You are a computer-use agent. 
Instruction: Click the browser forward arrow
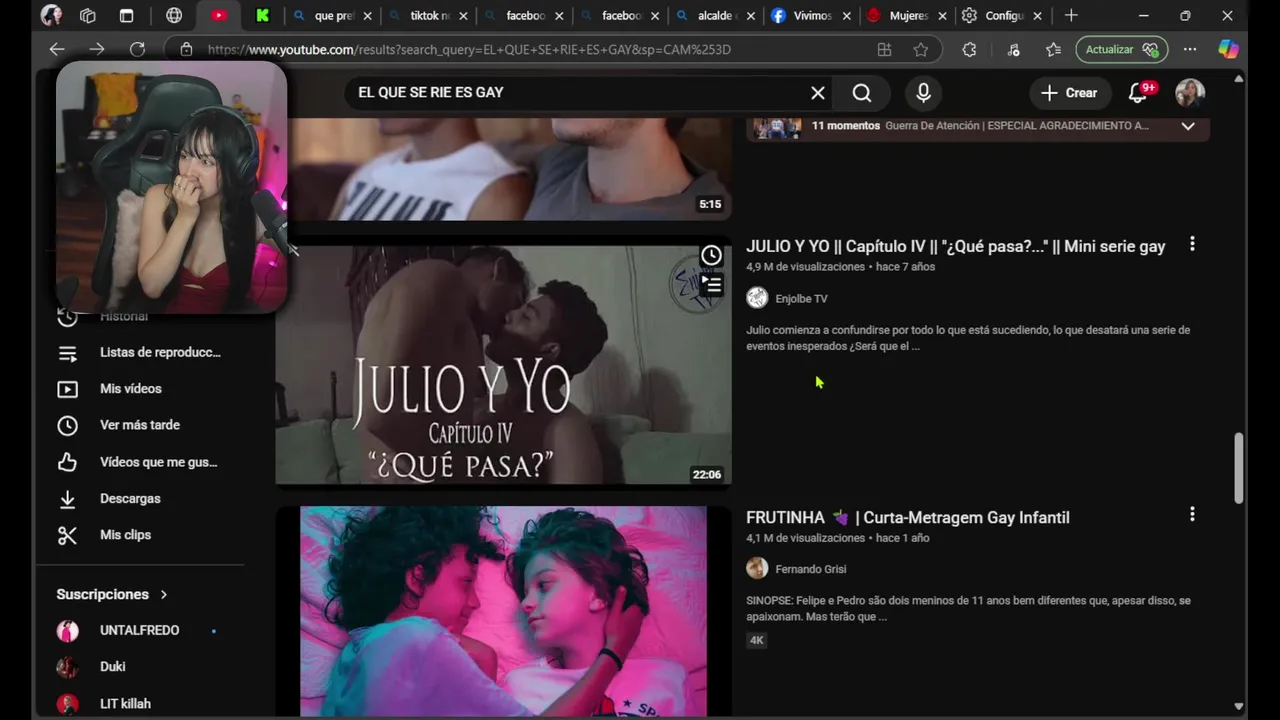(x=97, y=49)
